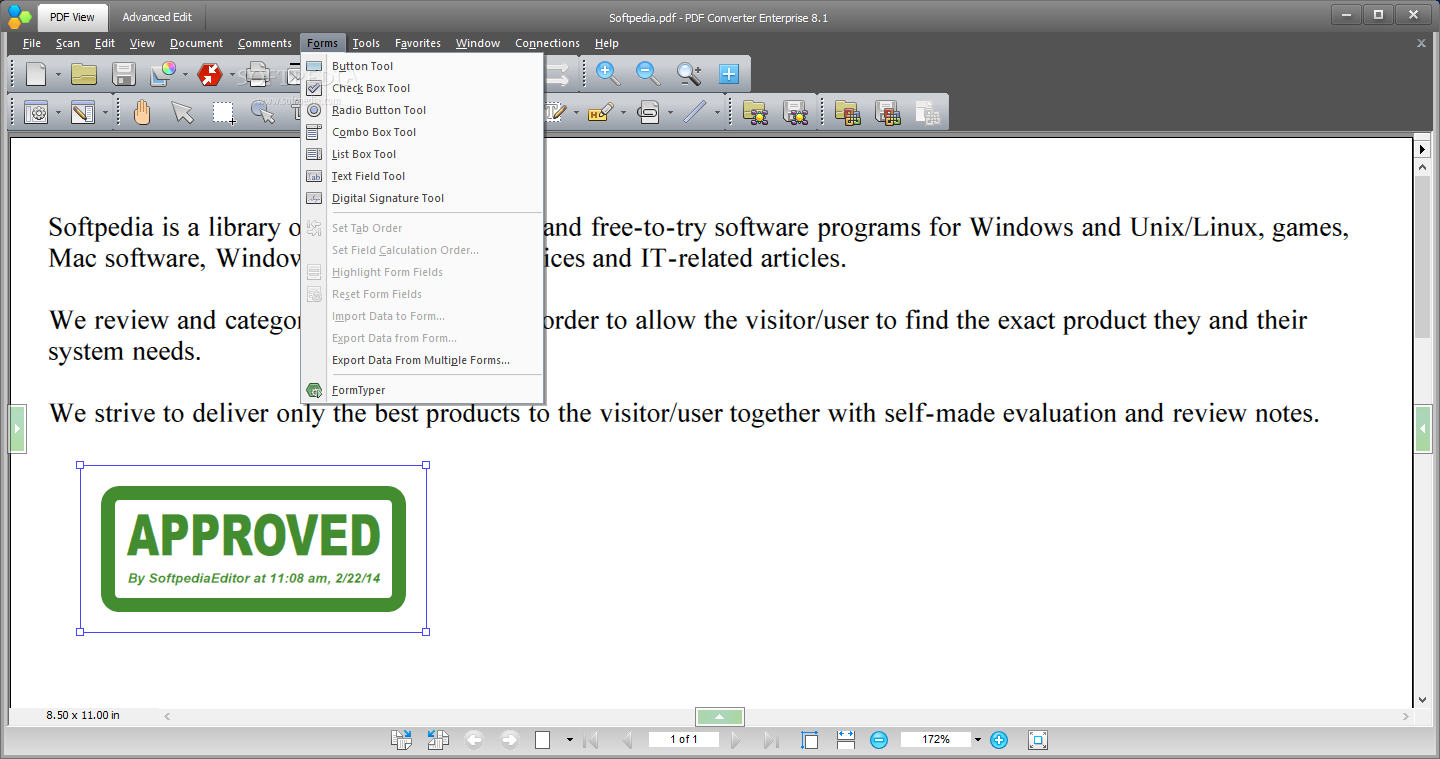Select the arrow Select tool
Image resolution: width=1440 pixels, height=759 pixels.
click(182, 112)
